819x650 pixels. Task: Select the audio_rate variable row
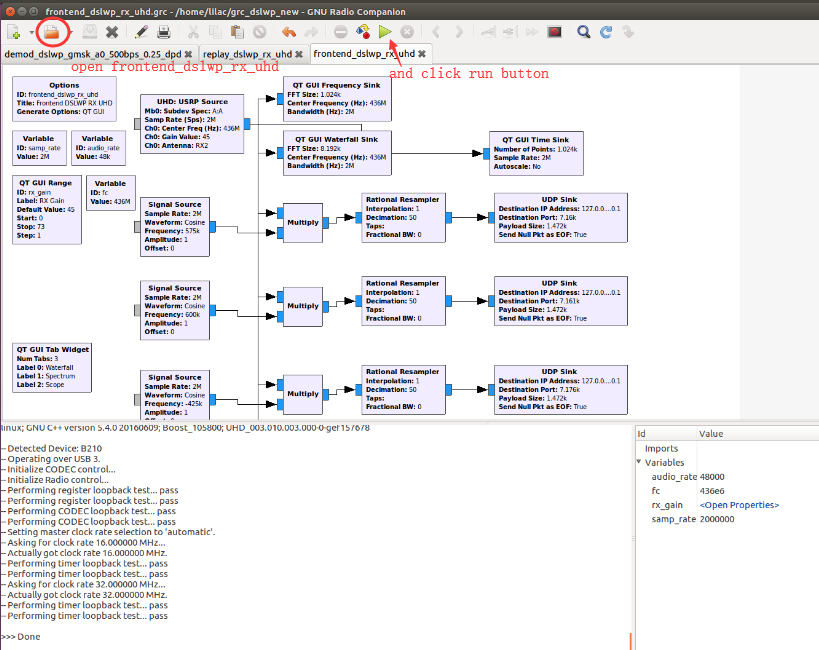pos(727,477)
